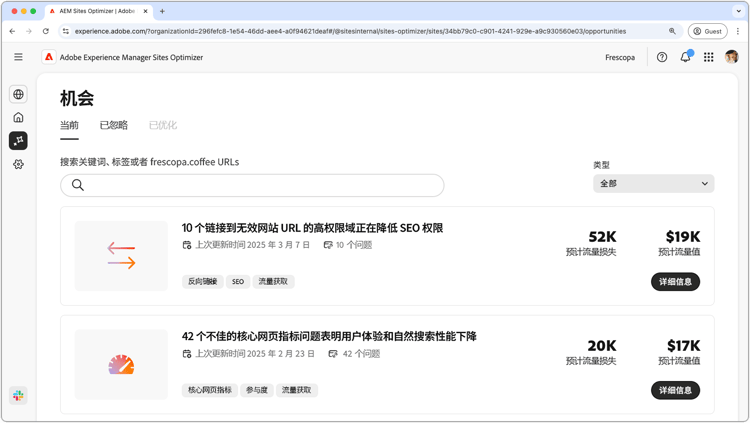Click the SEO tag

[238, 282]
